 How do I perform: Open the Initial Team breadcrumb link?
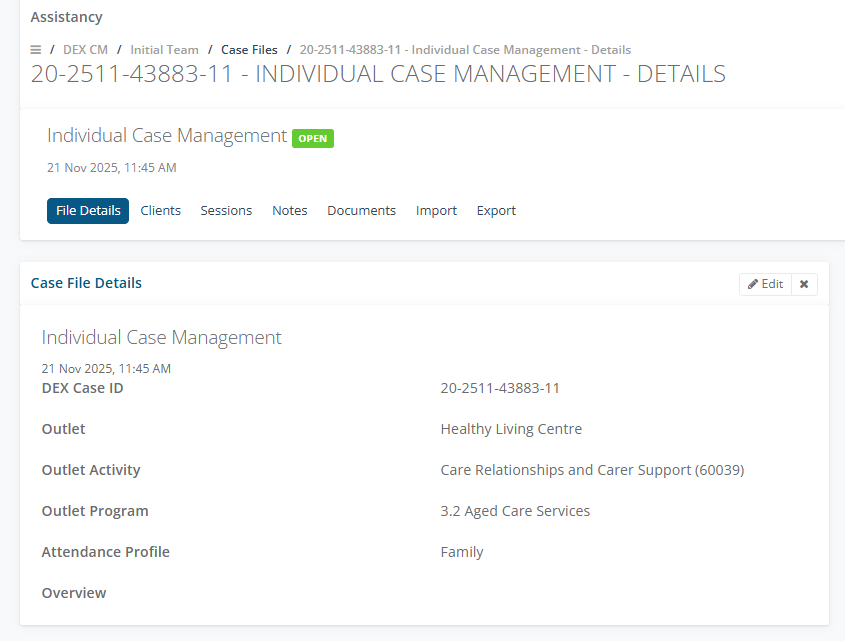(164, 49)
